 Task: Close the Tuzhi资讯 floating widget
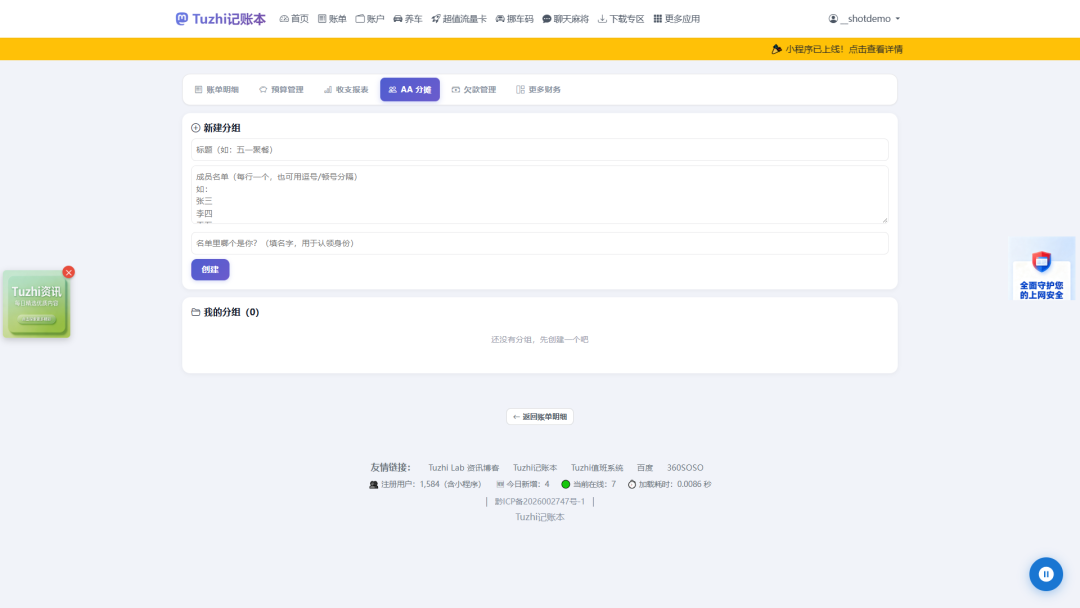pos(68,272)
